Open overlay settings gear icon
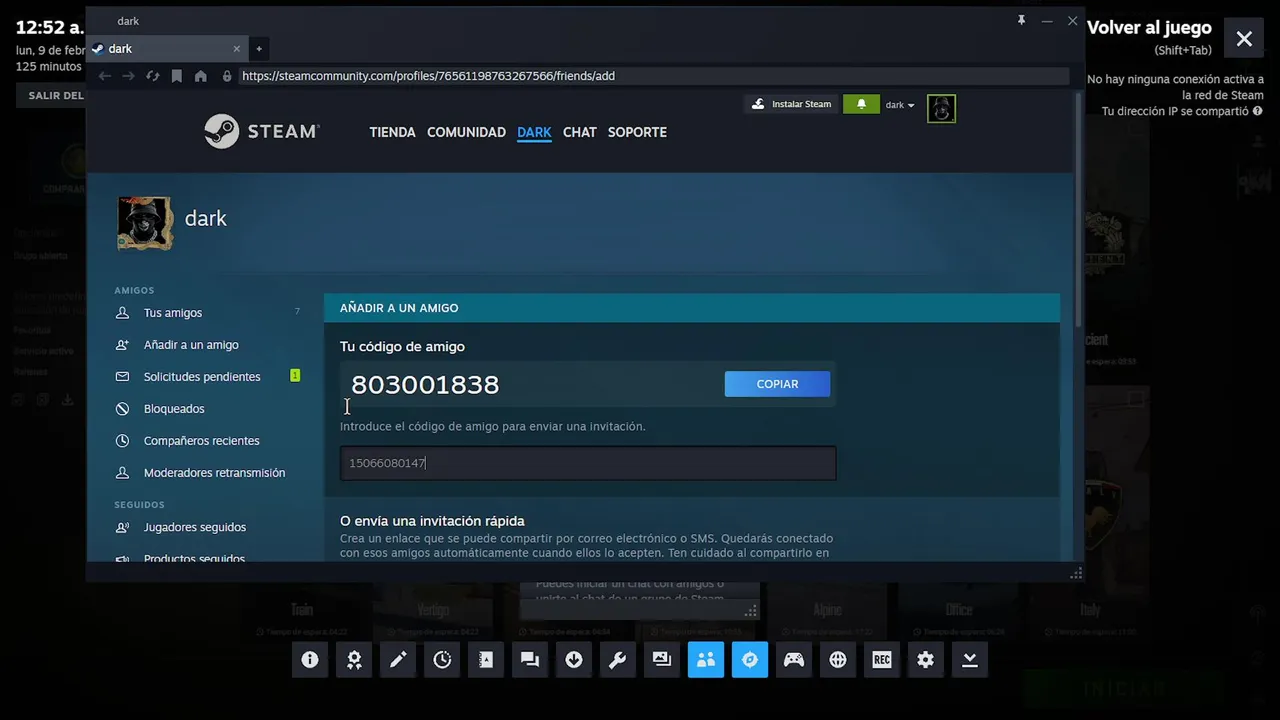 926,660
